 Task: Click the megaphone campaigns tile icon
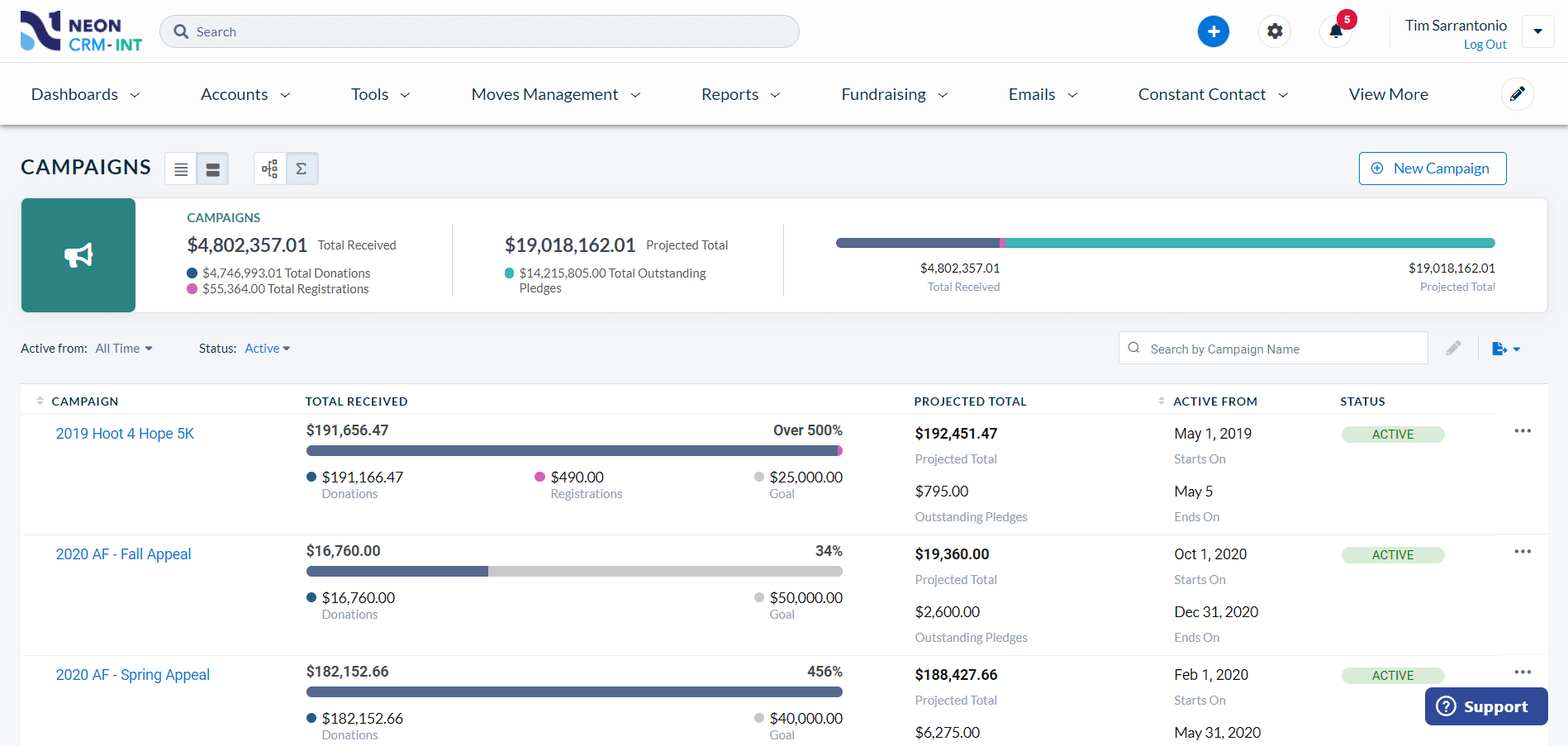pyautogui.click(x=78, y=254)
